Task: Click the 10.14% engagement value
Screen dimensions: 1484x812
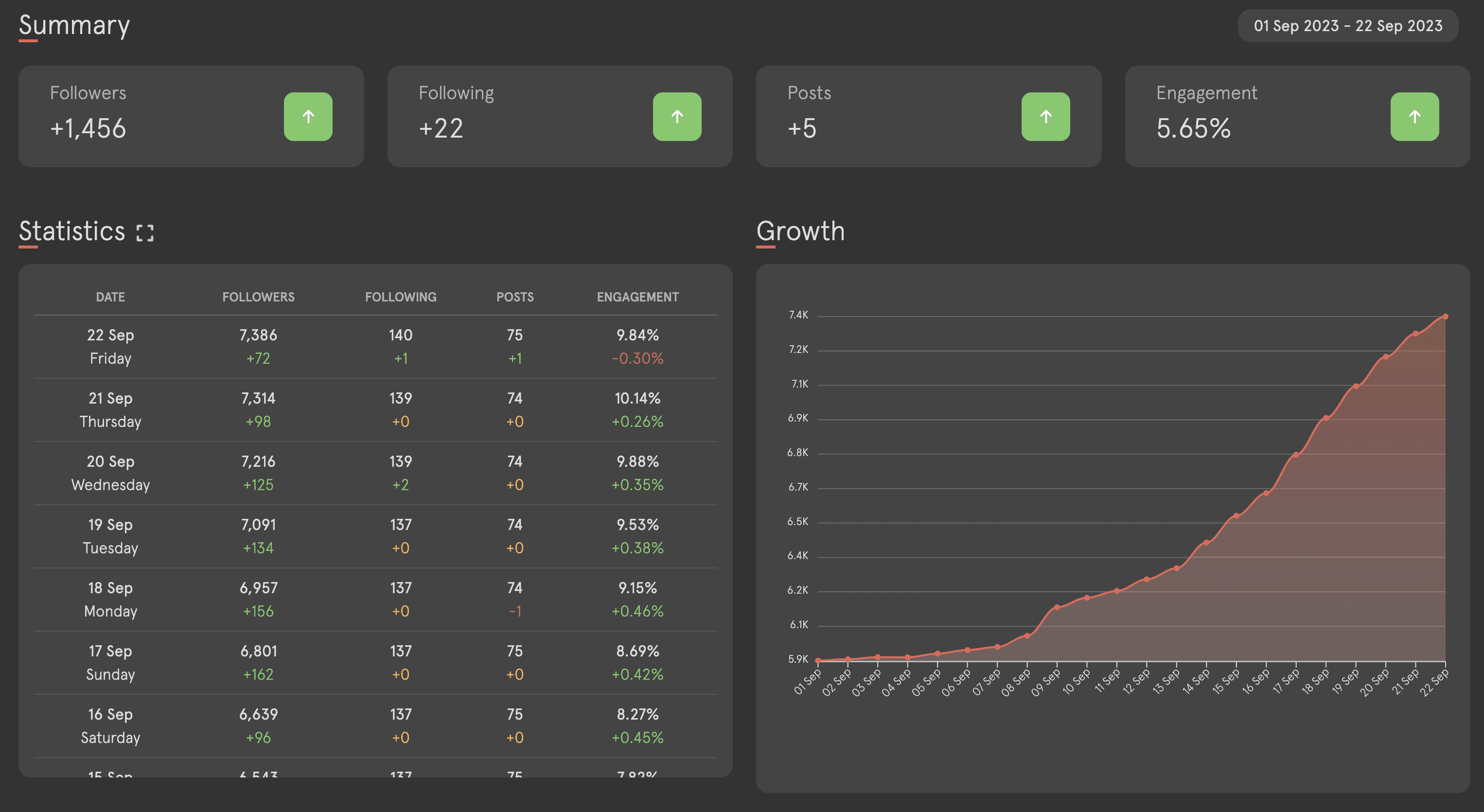Action: click(637, 398)
